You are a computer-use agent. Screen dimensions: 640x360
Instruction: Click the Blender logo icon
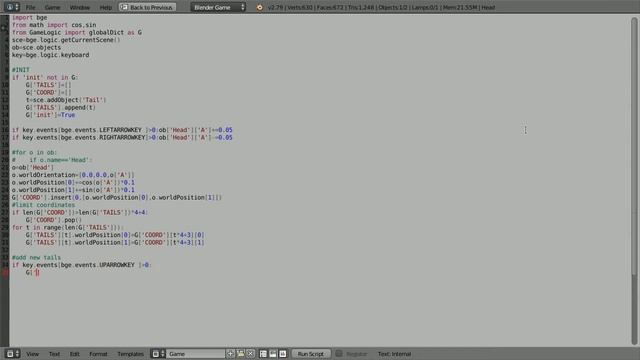[260, 7]
